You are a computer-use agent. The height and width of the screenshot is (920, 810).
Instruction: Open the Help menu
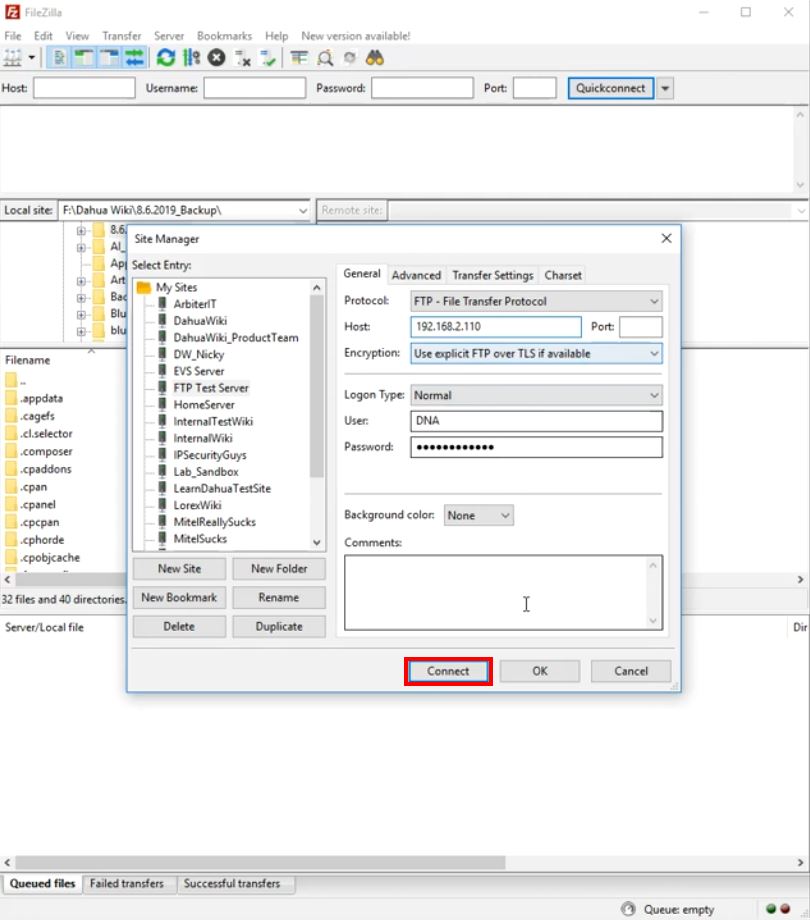pyautogui.click(x=276, y=36)
